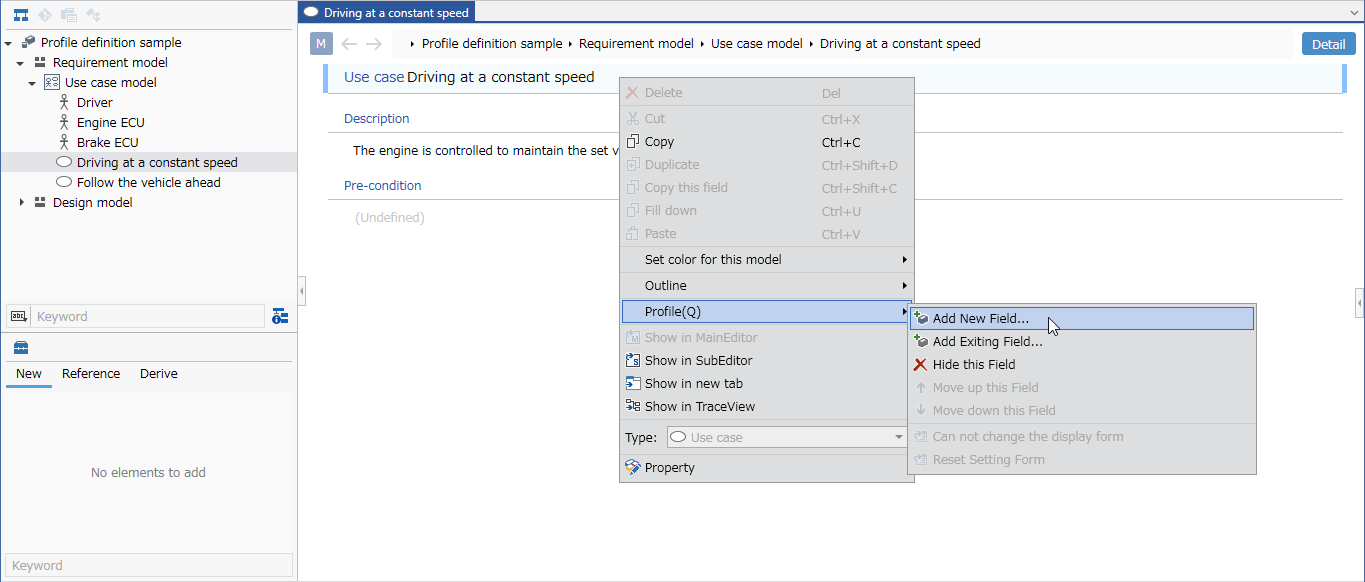Click the (Undefined) pre-condition value
This screenshot has height=582, width=1365.
390,217
